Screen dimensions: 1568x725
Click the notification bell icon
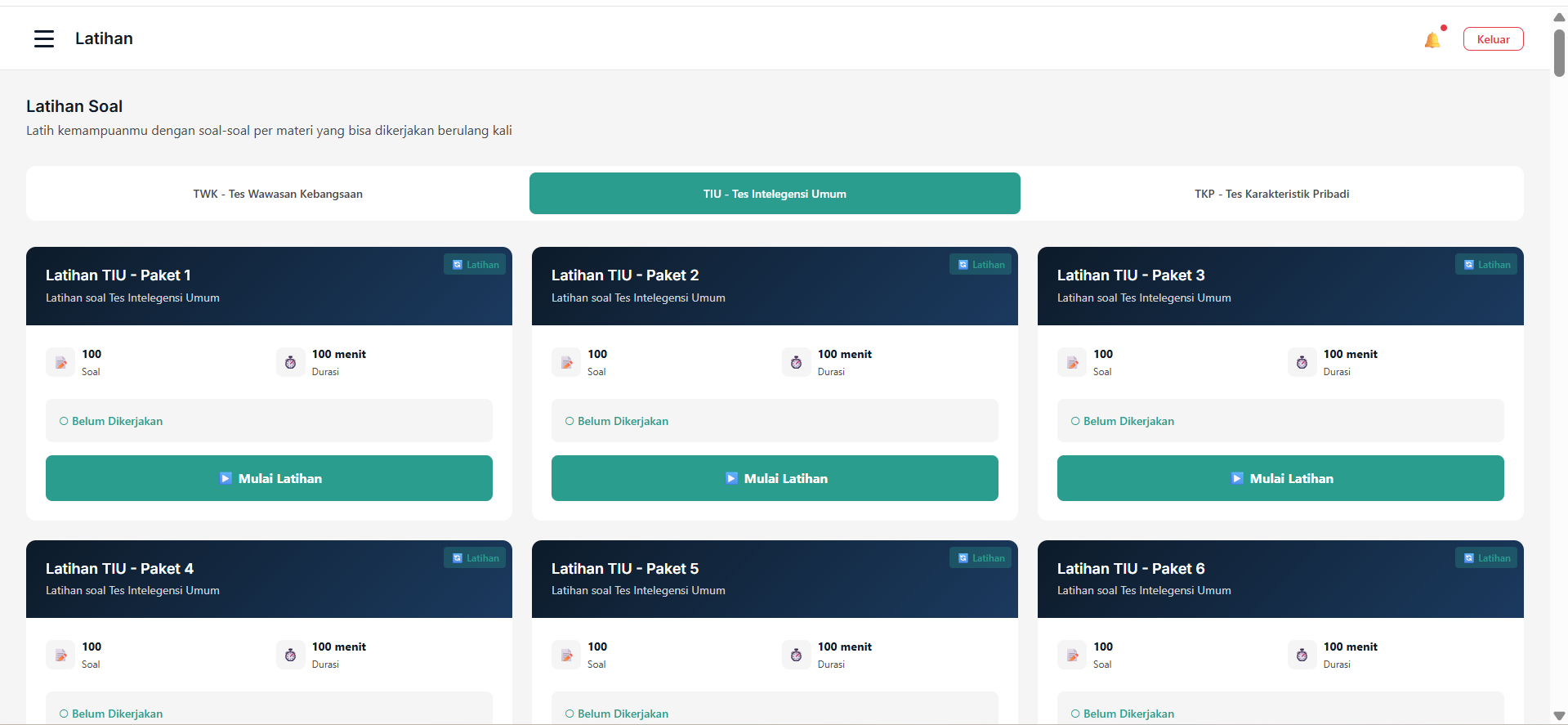click(x=1432, y=40)
